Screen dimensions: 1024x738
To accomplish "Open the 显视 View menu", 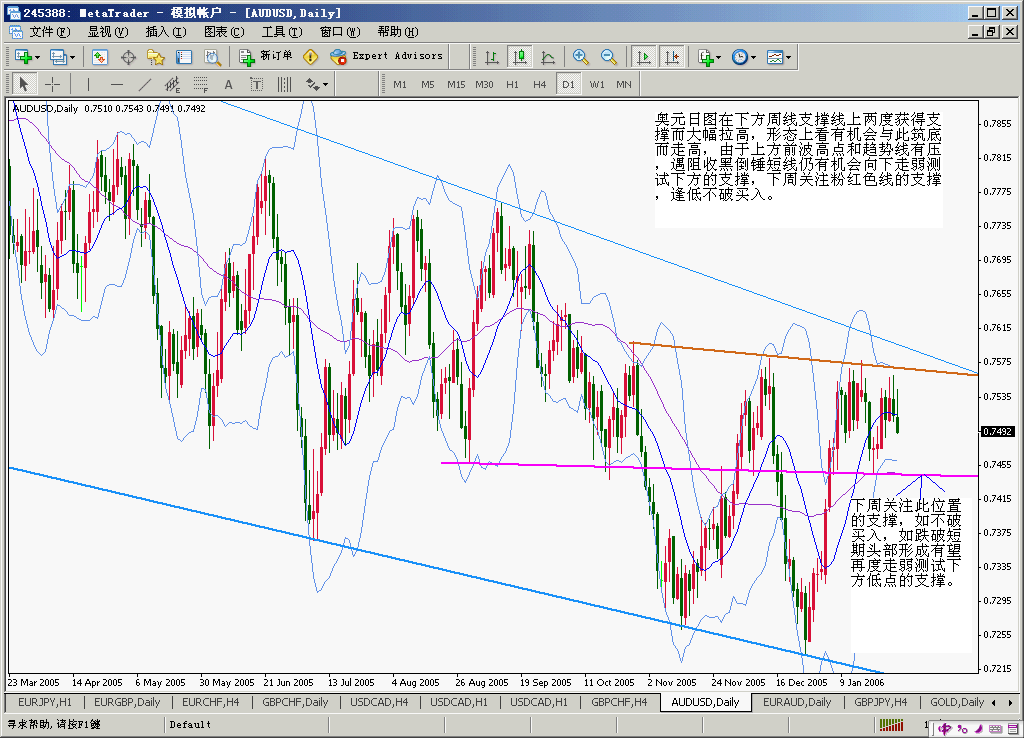I will [x=108, y=32].
